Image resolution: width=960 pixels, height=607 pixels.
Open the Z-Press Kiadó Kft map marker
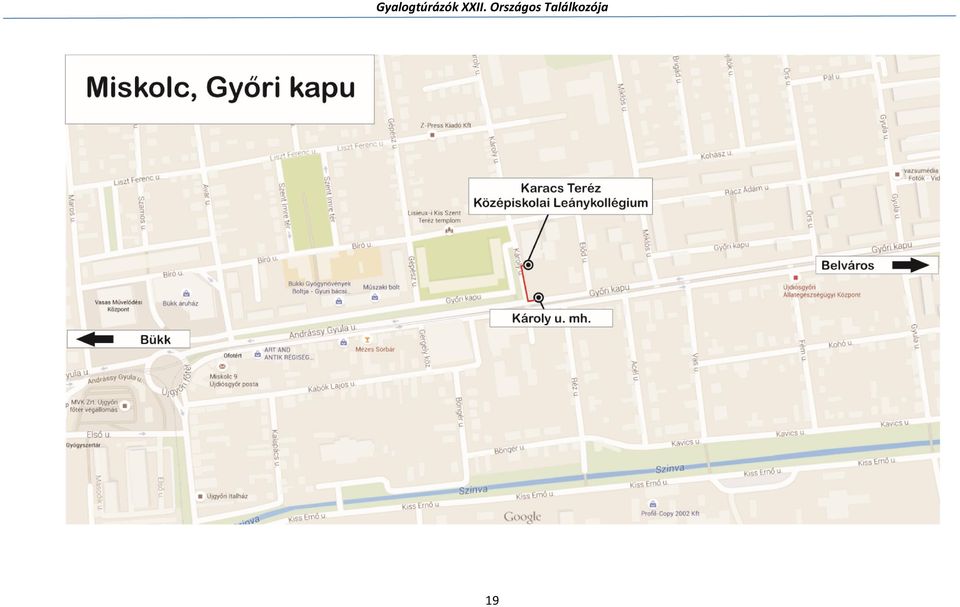pyautogui.click(x=432, y=135)
